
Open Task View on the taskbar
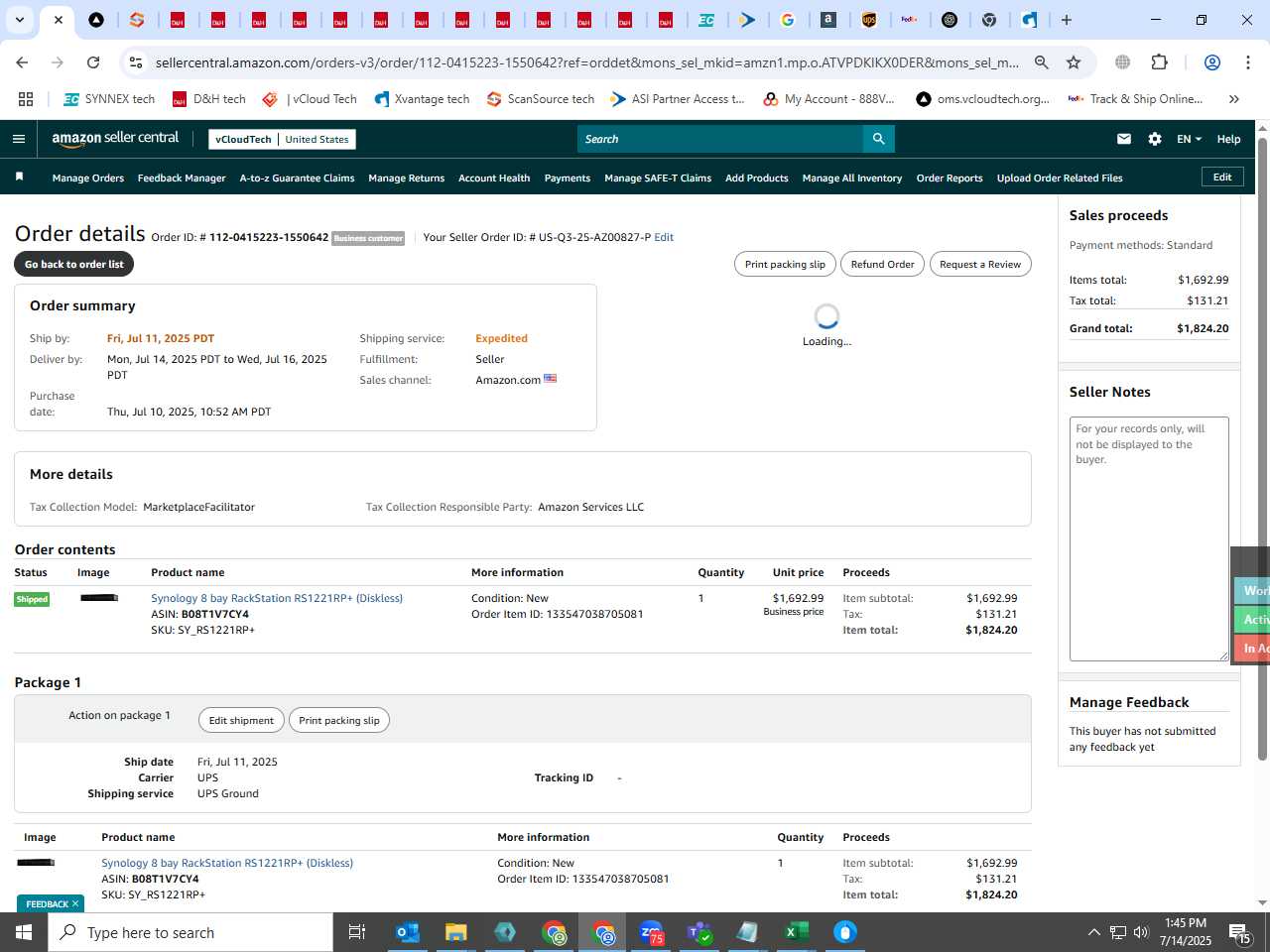[x=357, y=932]
